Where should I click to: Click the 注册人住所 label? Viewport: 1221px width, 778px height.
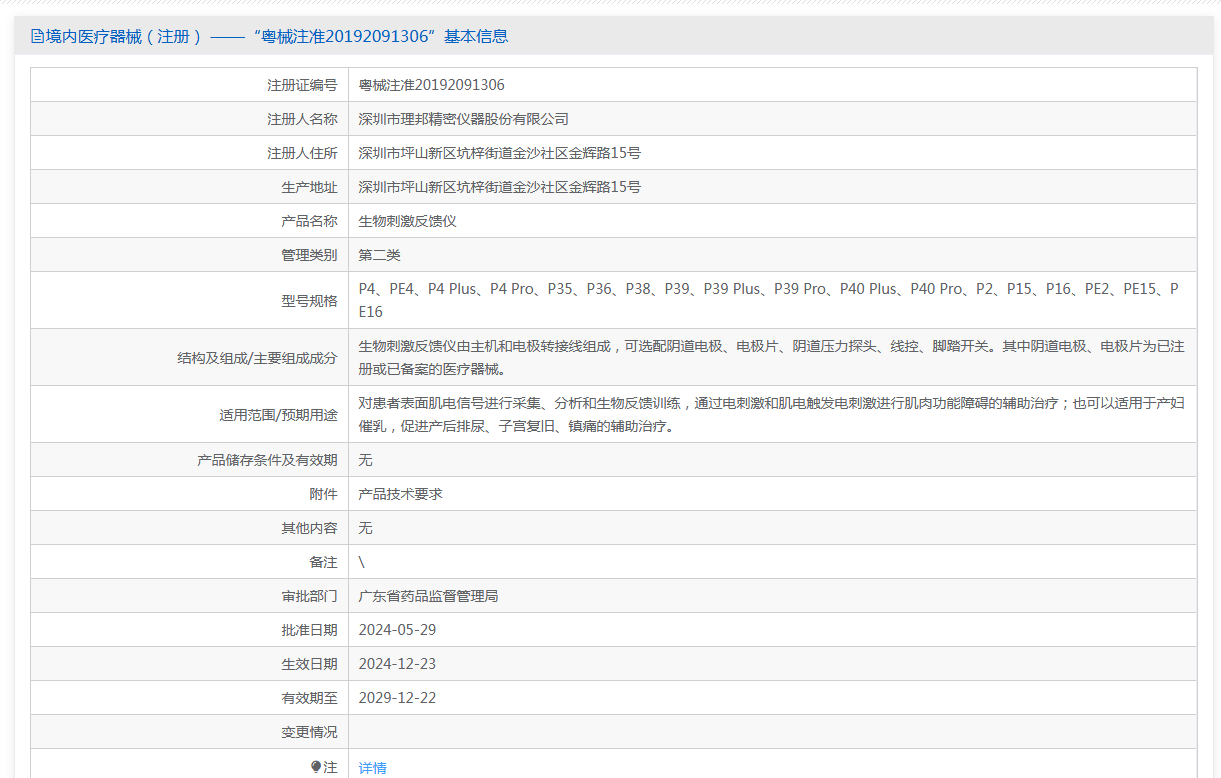(x=302, y=153)
